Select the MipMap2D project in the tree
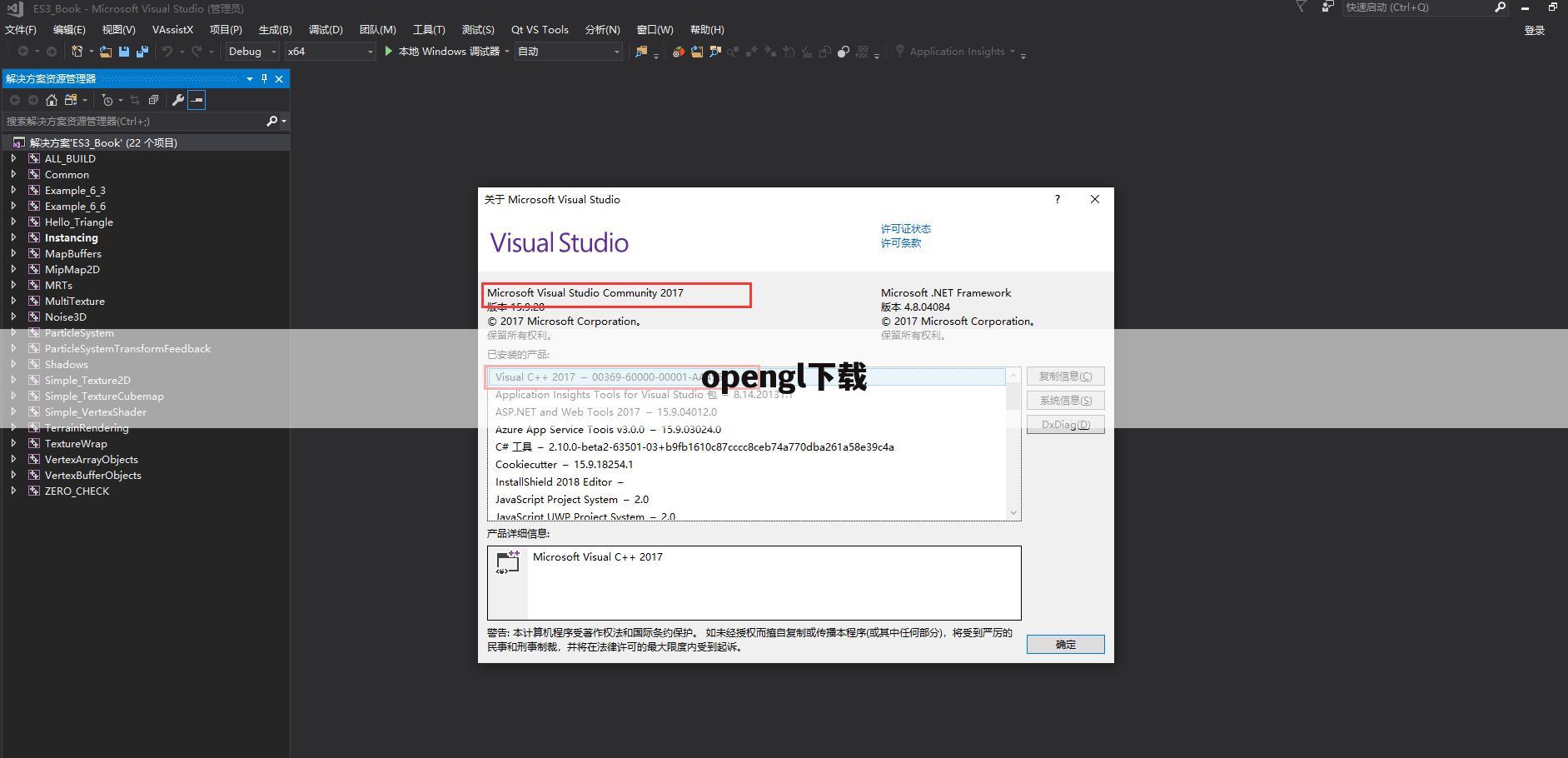Image resolution: width=1568 pixels, height=758 pixels. point(72,269)
